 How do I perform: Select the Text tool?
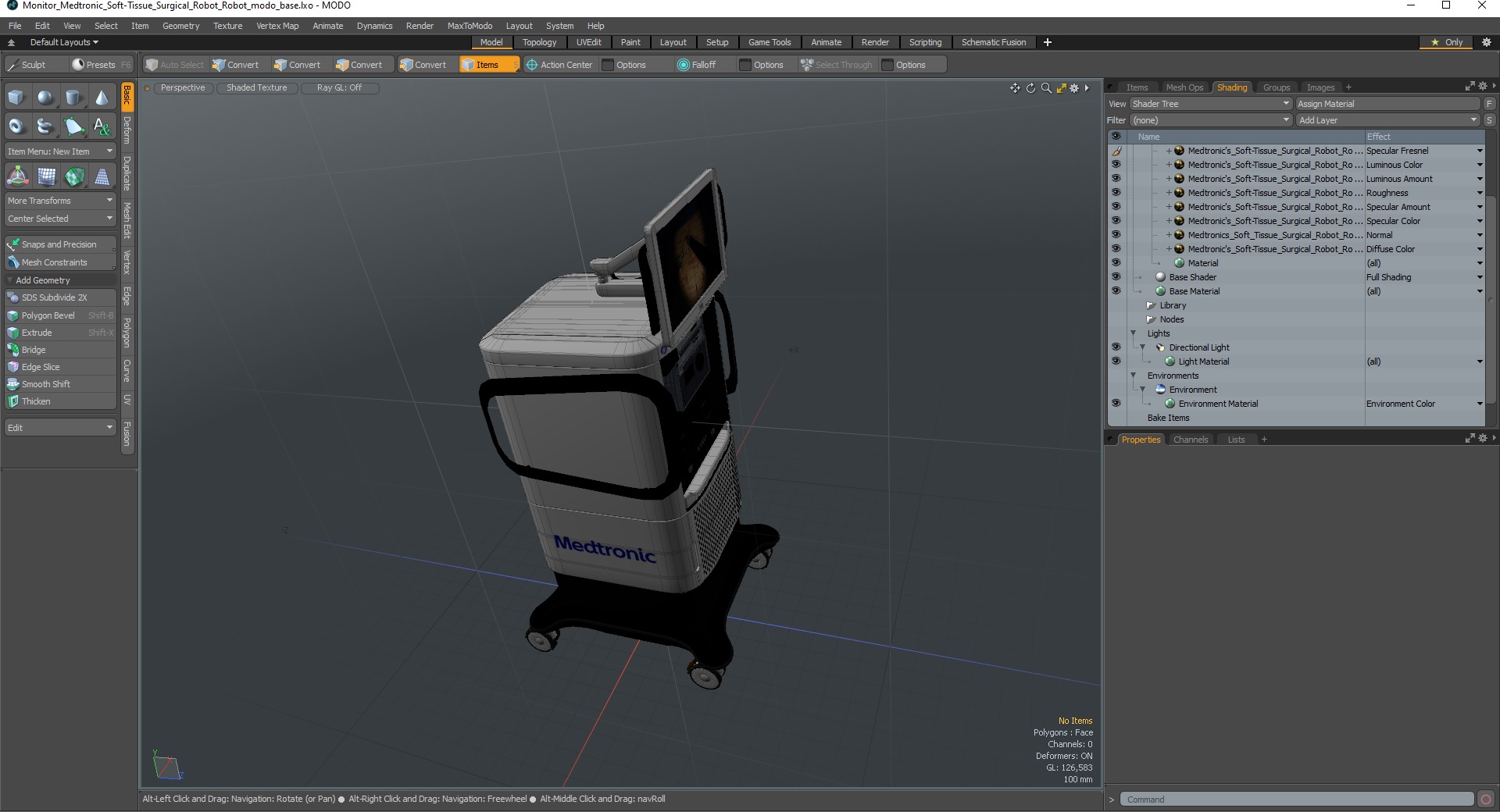click(102, 126)
